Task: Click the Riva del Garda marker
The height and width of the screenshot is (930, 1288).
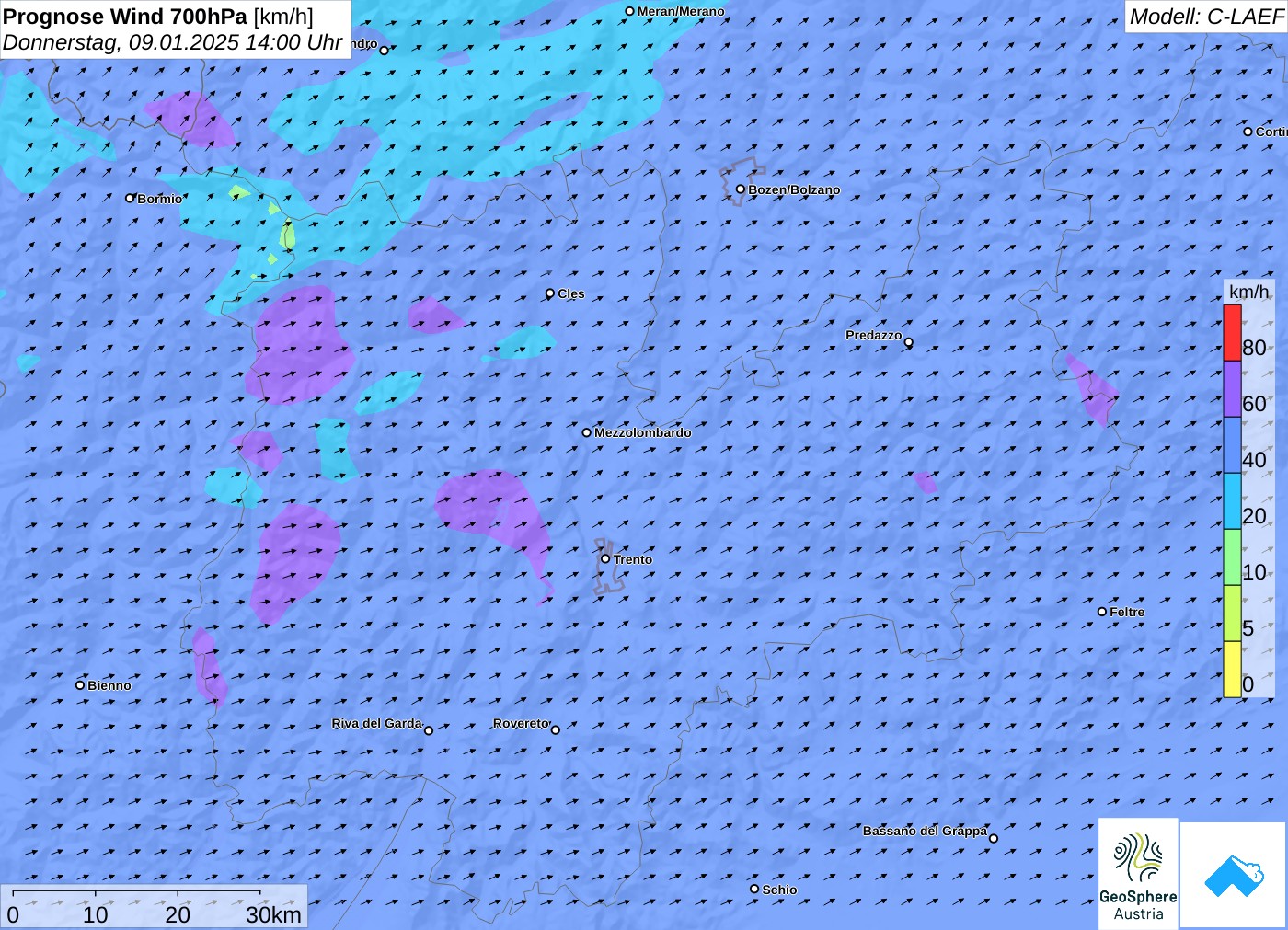Action: click(x=429, y=730)
